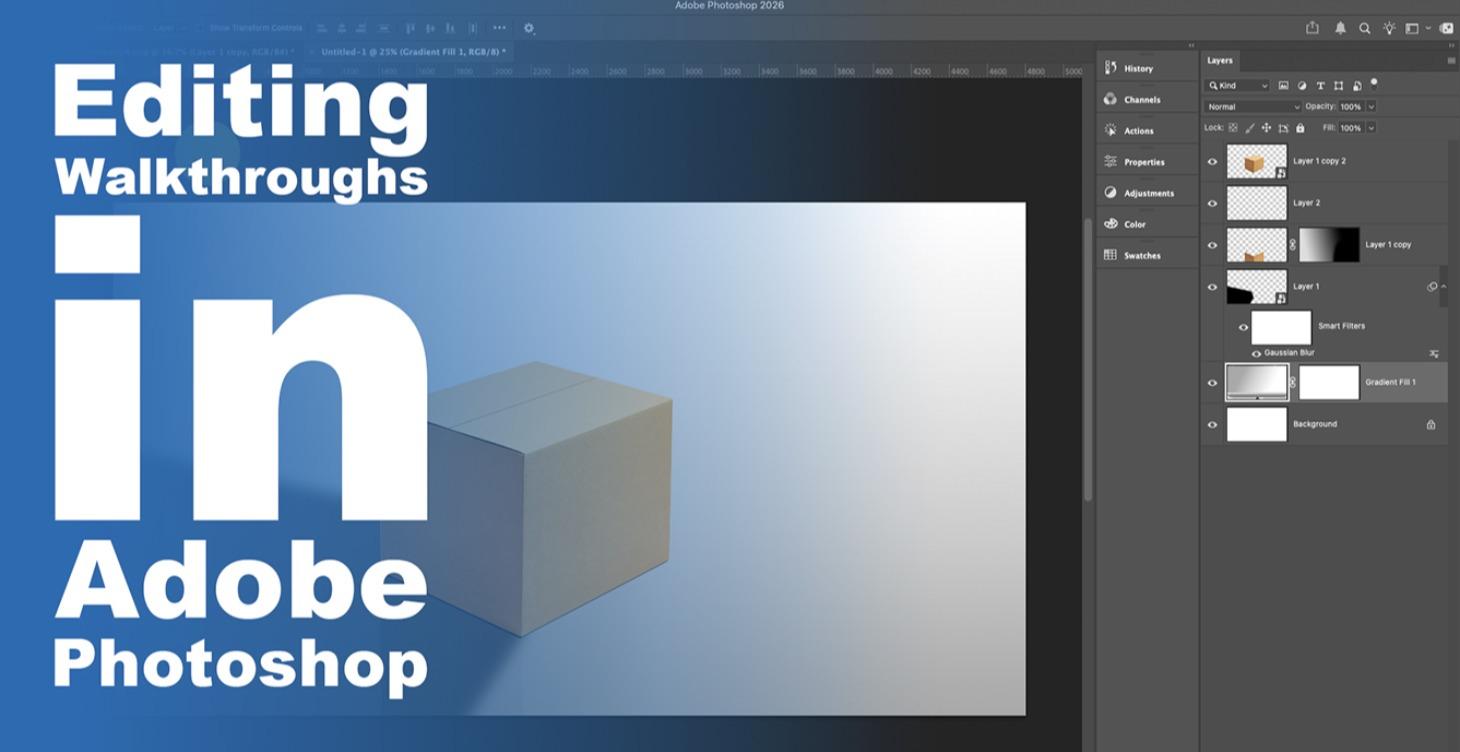
Task: Select the Gradient Fill 1 layer mask
Action: point(1329,383)
